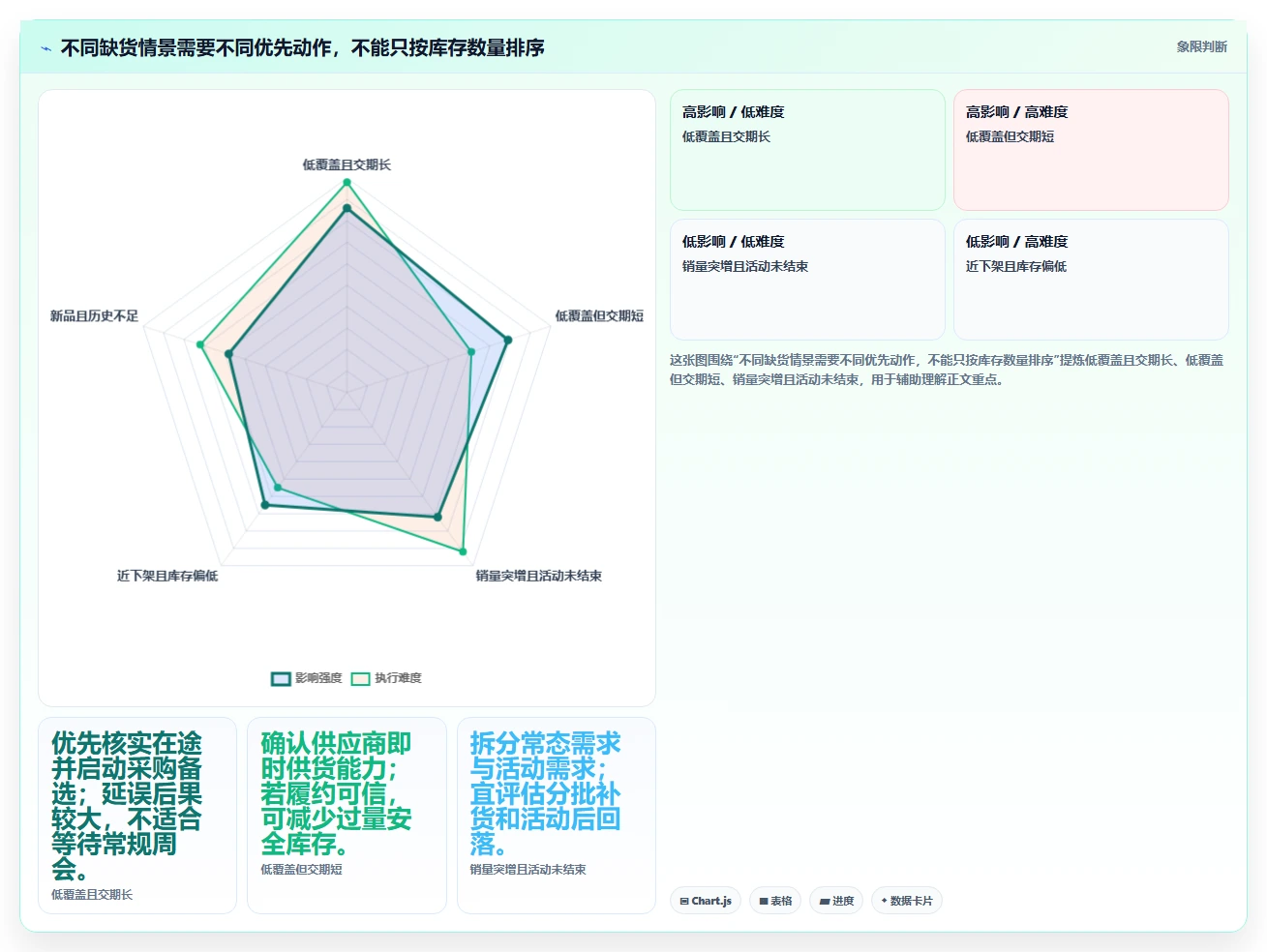Click 执行难度 point on 新品且历史不足 axis
1267x952 pixels.
(x=200, y=344)
